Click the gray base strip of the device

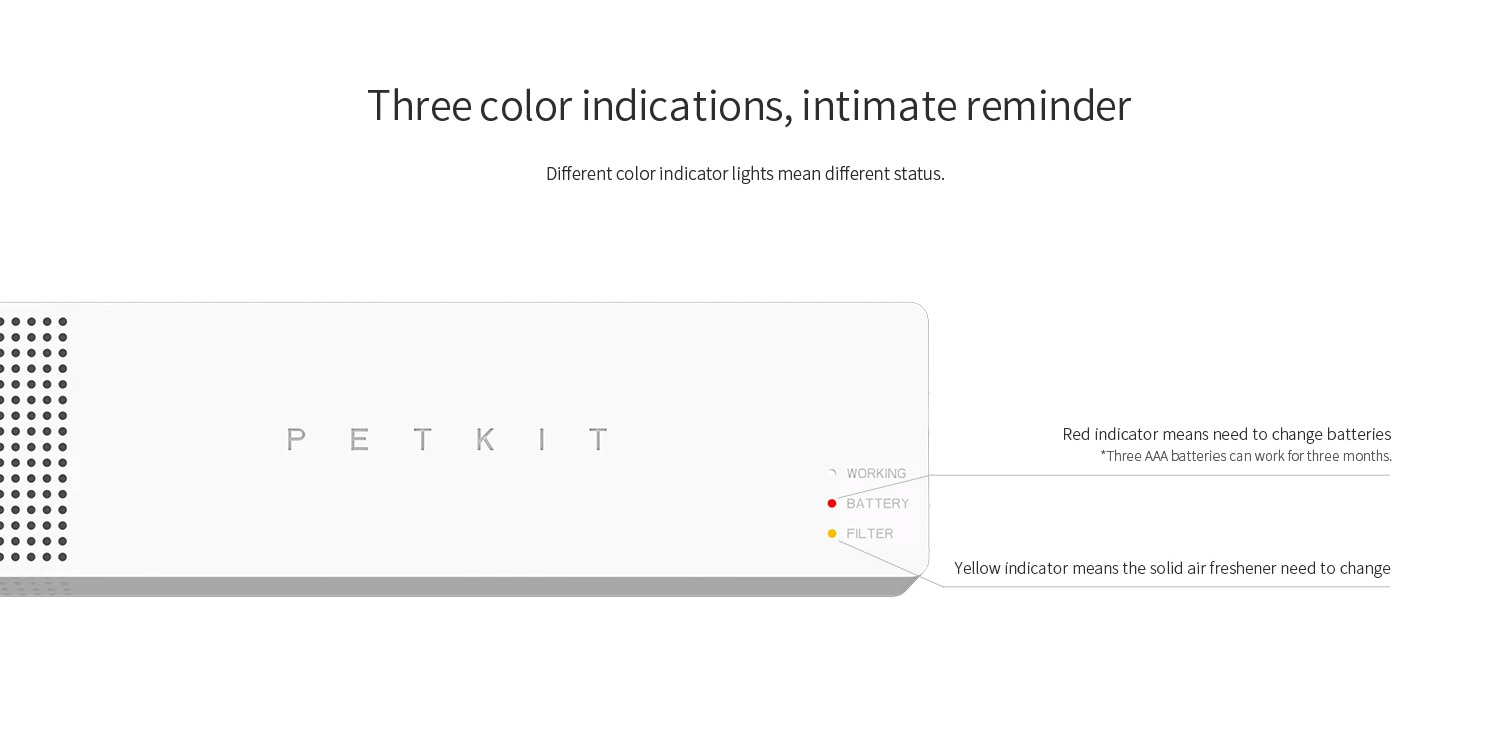(455, 586)
